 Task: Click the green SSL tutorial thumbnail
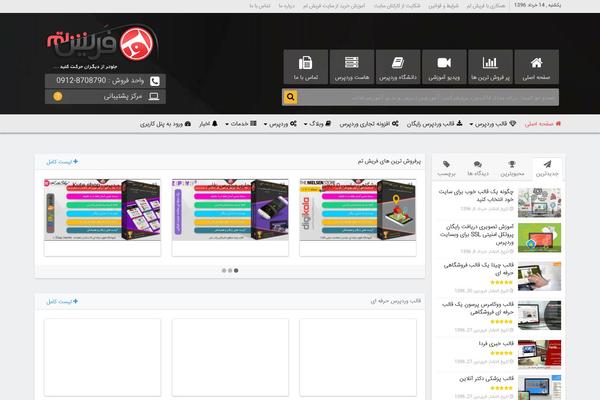[540, 238]
